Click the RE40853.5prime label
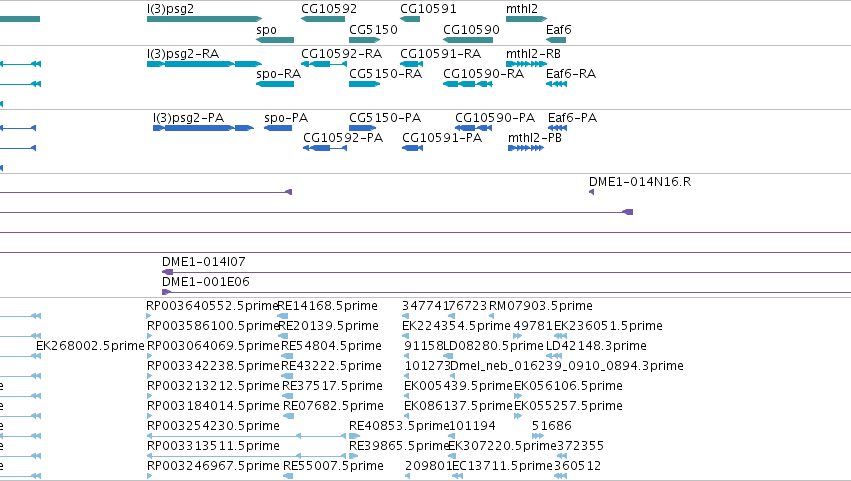The height and width of the screenshot is (481, 851). [399, 426]
